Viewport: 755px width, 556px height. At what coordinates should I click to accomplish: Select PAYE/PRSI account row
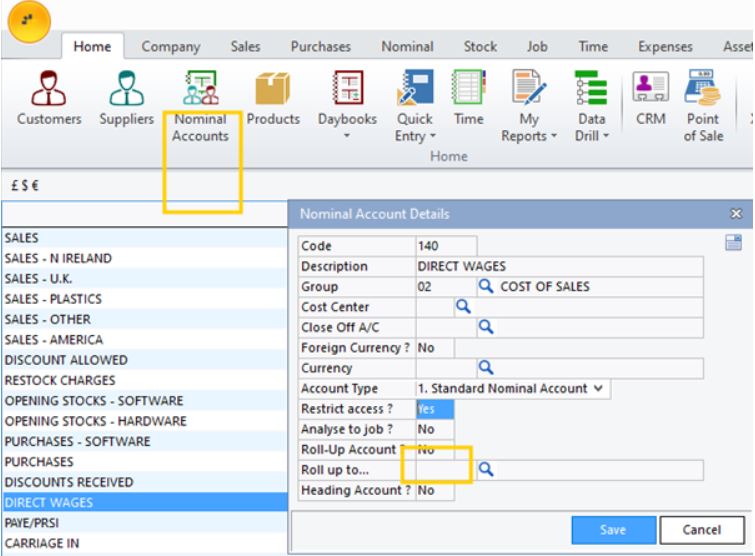(x=144, y=523)
